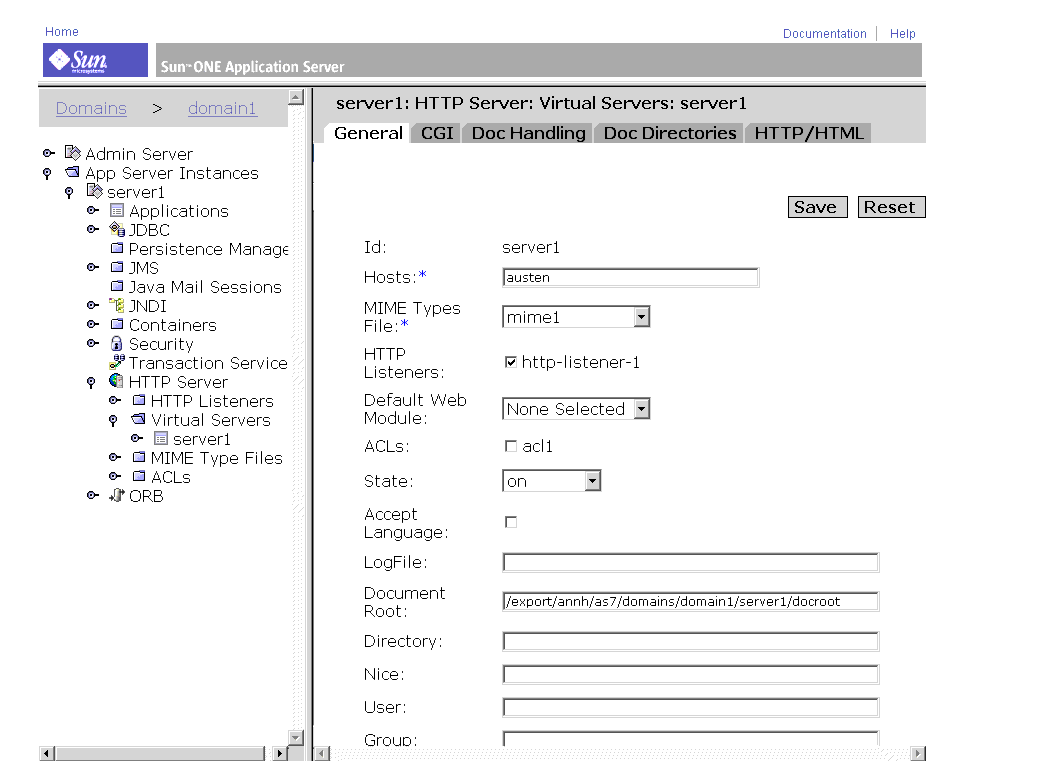The width and height of the screenshot is (1059, 777).
Task: Click the Admin Server icon
Action: 72,153
